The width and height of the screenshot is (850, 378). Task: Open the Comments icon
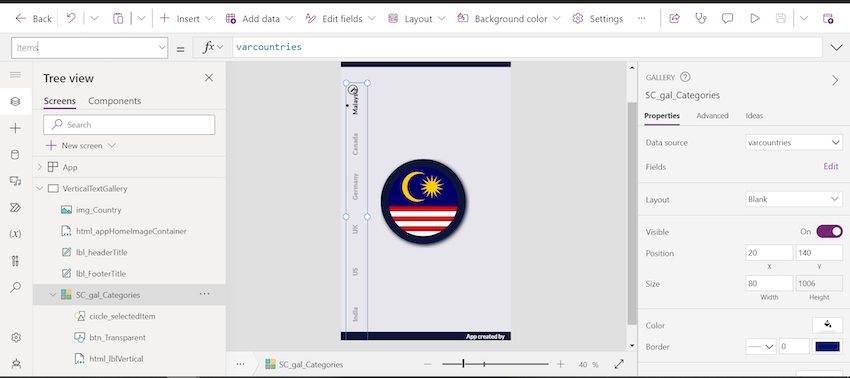[727, 18]
